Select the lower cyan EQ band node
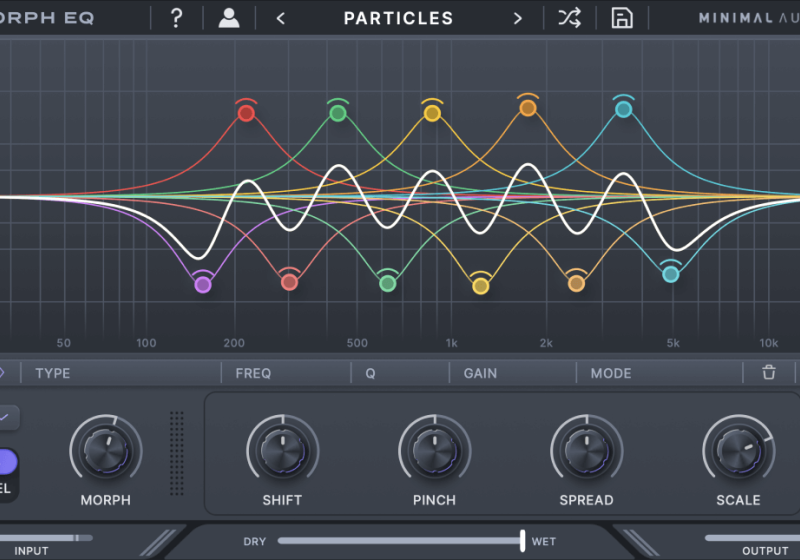Viewport: 800px width, 560px height. [x=670, y=274]
